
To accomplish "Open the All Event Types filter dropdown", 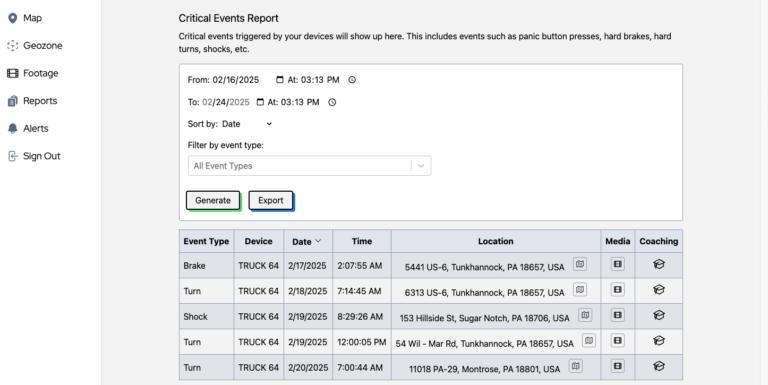I will pos(310,166).
